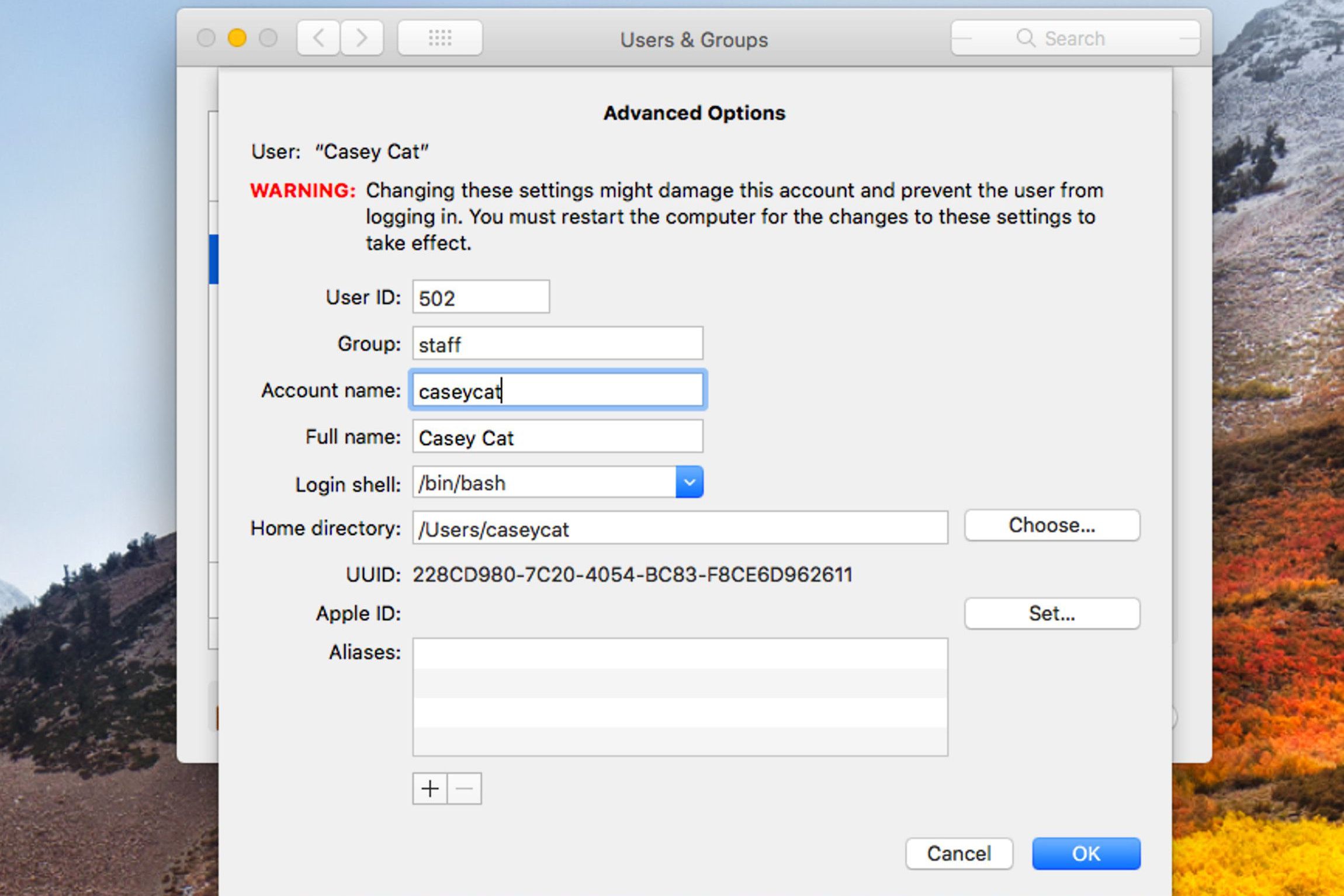The height and width of the screenshot is (896, 1344).
Task: Click the remove alias minus icon
Action: [463, 788]
